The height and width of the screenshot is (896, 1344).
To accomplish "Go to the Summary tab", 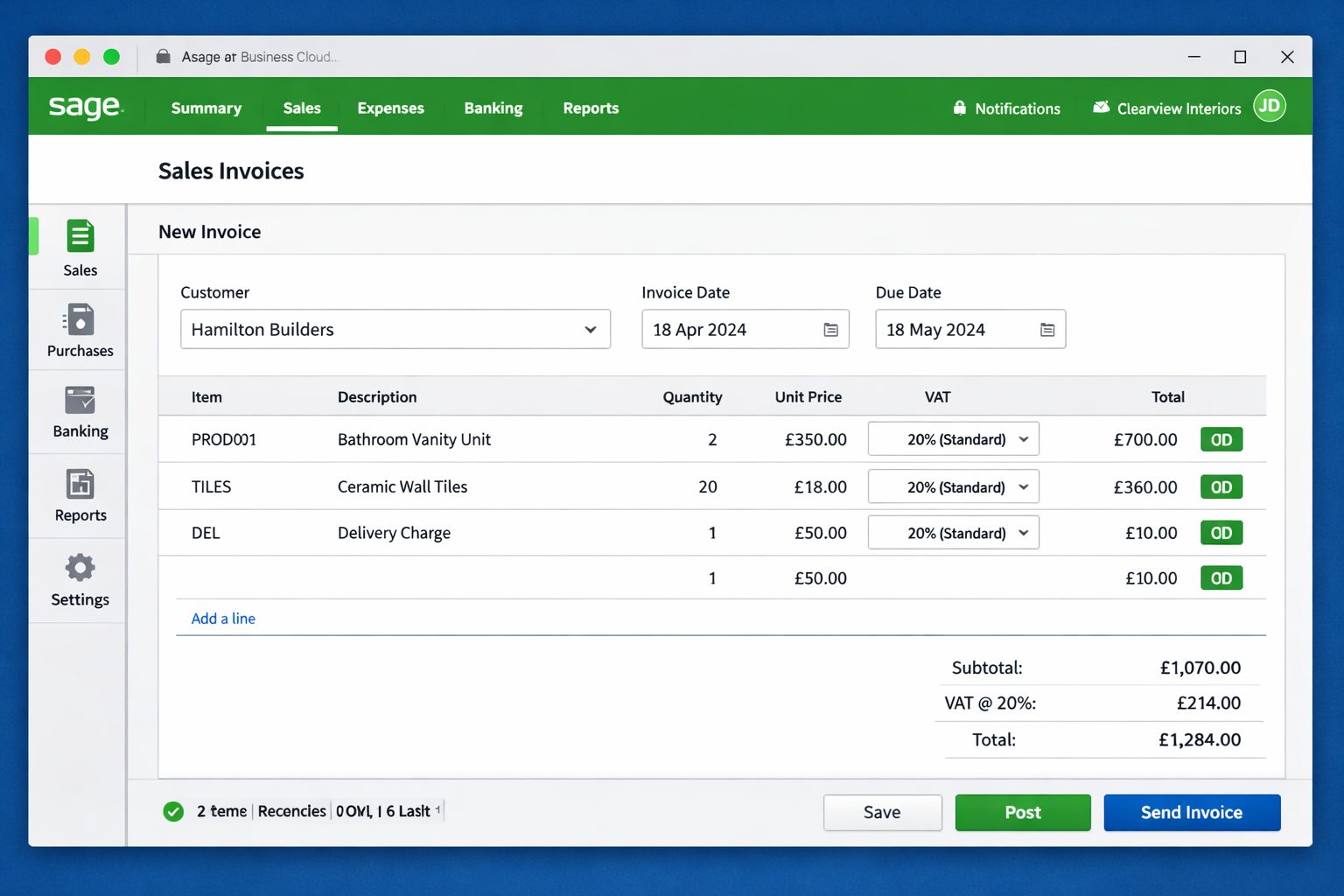I will (206, 108).
